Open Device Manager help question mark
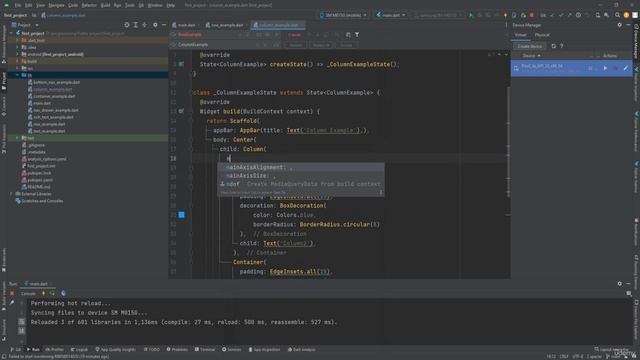The height and width of the screenshot is (360, 640). tap(562, 46)
